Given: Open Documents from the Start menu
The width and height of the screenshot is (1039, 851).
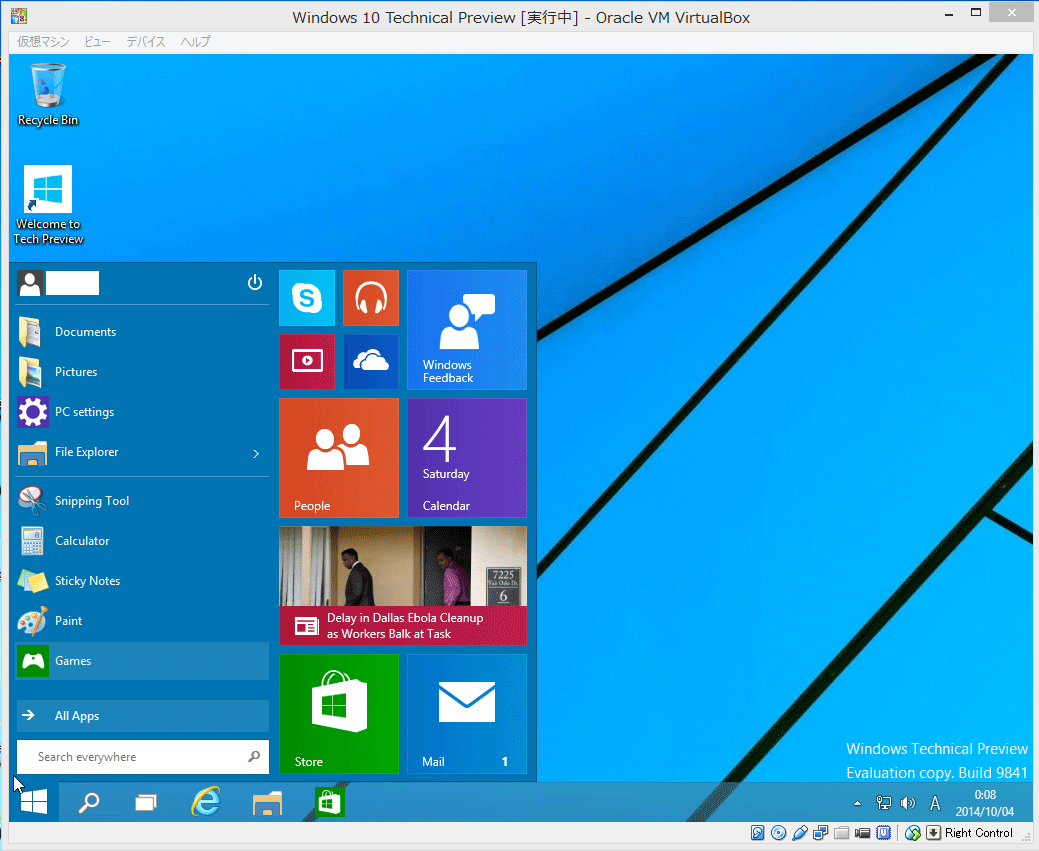Looking at the screenshot, I should (x=142, y=332).
